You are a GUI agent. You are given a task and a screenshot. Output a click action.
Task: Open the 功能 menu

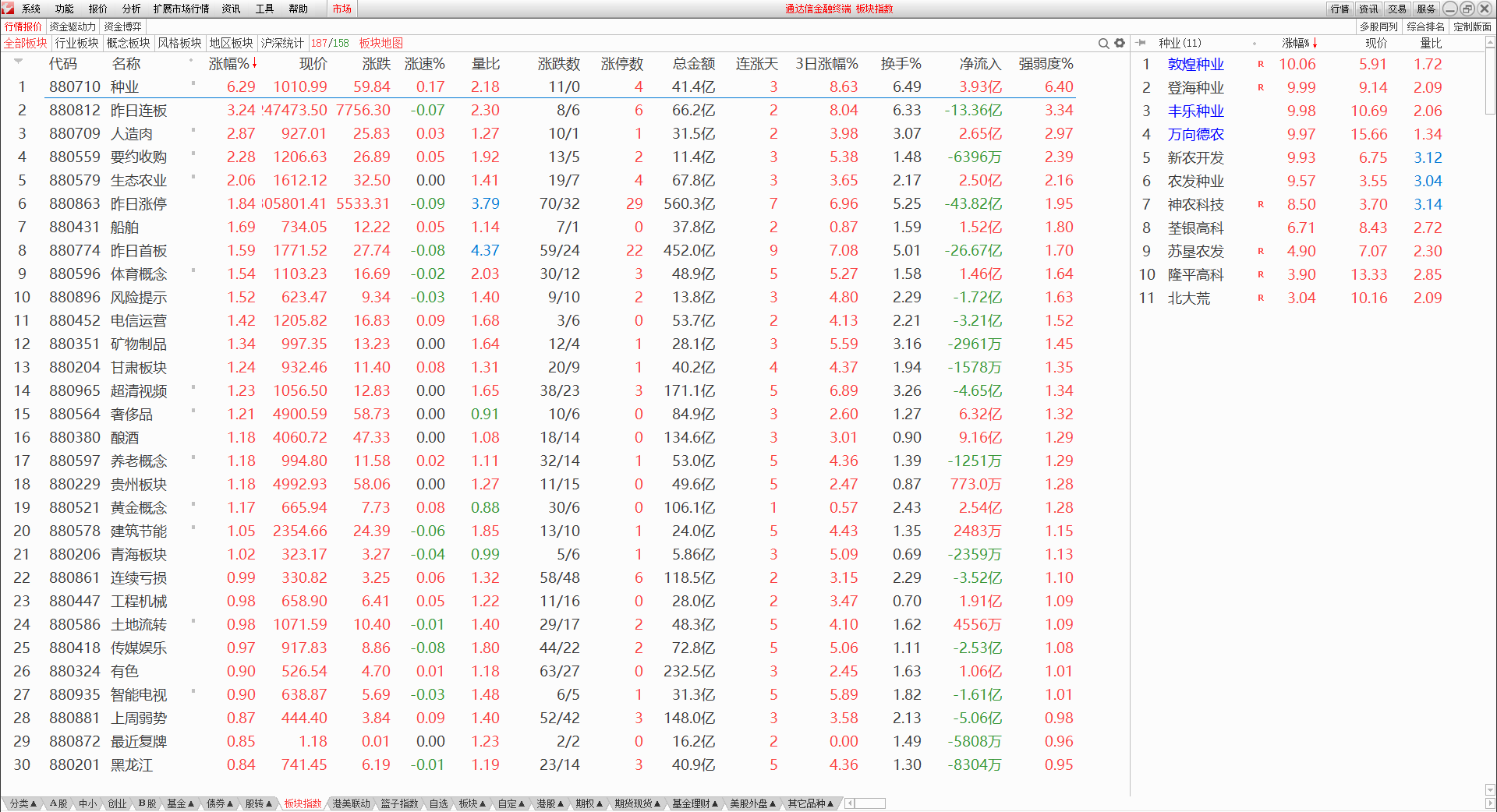65,9
